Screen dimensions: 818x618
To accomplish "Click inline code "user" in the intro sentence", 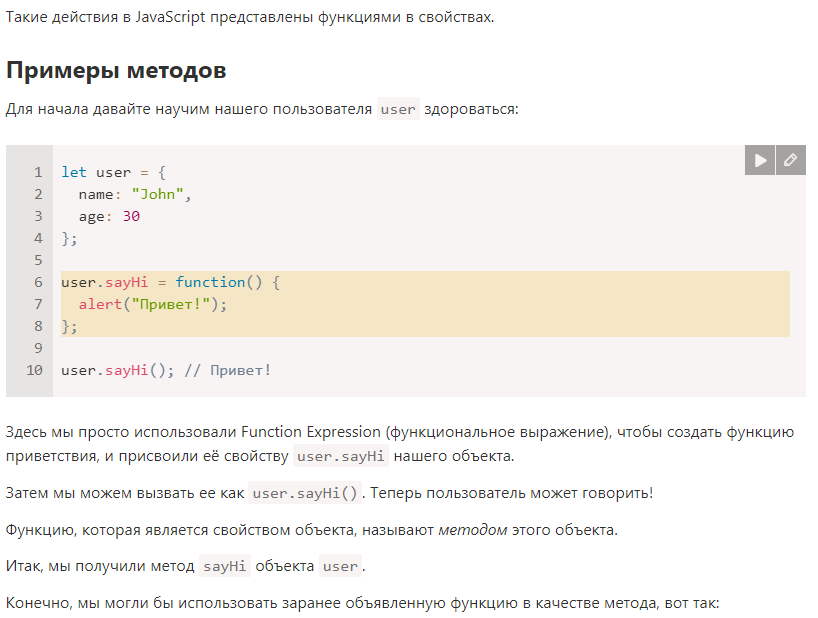I will (398, 109).
